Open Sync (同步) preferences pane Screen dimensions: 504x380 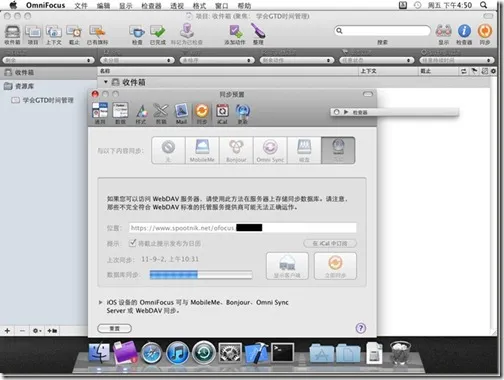(202, 113)
